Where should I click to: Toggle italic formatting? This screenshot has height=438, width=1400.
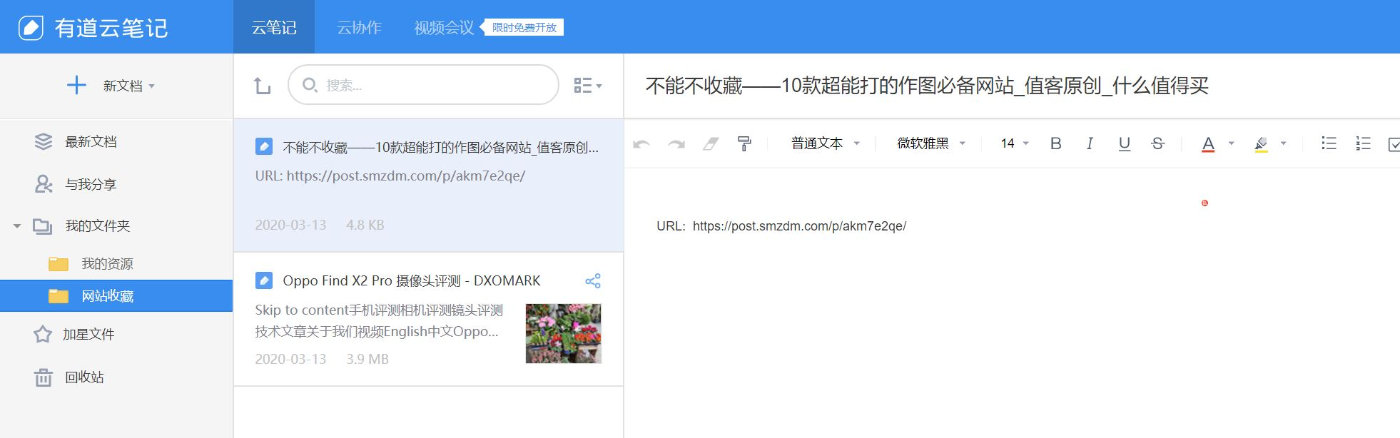(1090, 144)
